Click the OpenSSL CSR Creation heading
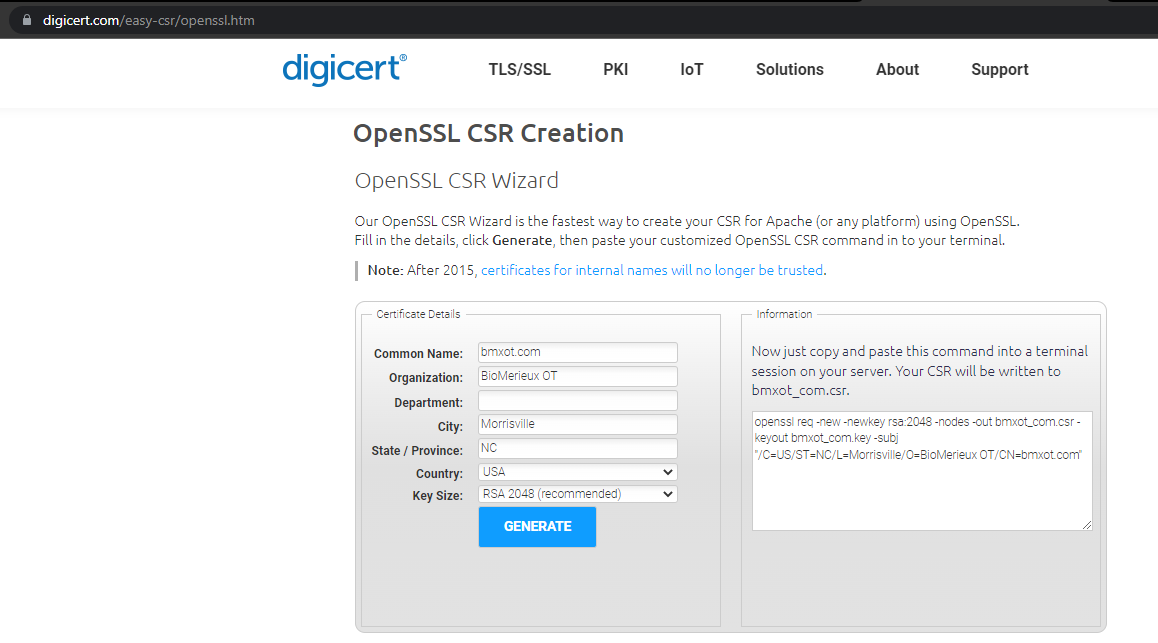 click(x=488, y=134)
